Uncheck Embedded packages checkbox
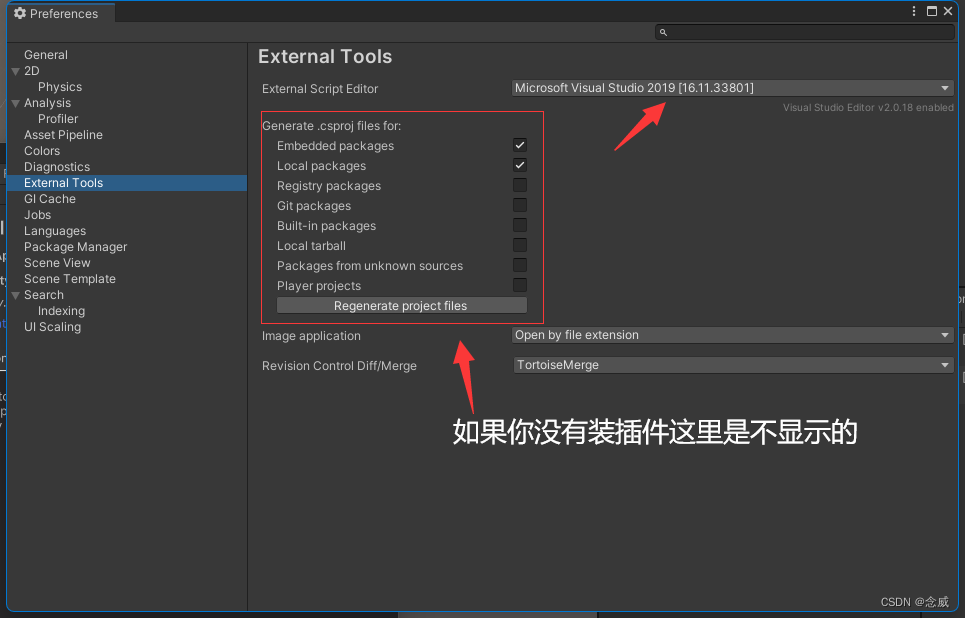 pos(520,145)
